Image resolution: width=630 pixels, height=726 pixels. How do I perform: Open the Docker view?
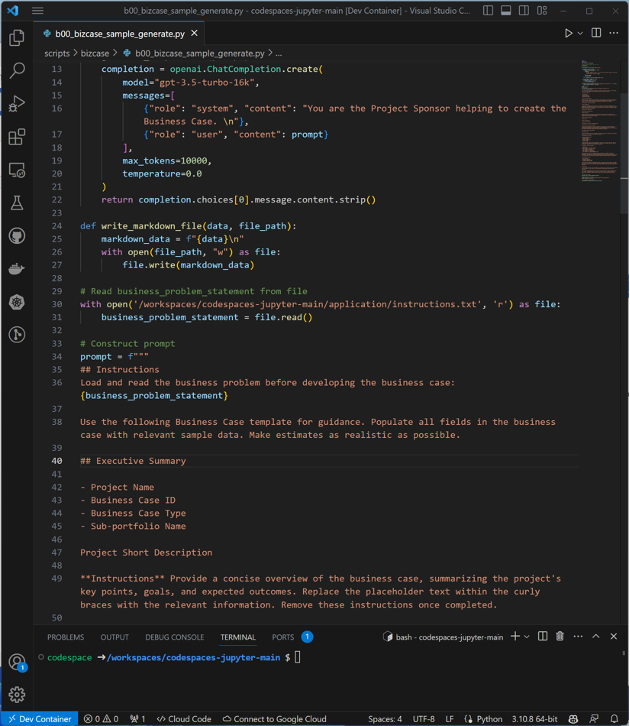(17, 269)
